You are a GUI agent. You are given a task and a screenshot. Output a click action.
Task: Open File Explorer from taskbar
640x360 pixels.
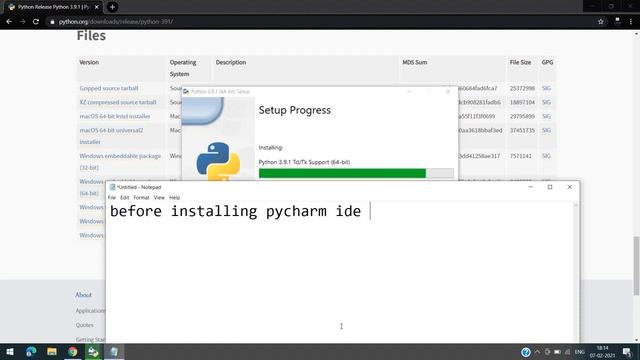click(52, 352)
